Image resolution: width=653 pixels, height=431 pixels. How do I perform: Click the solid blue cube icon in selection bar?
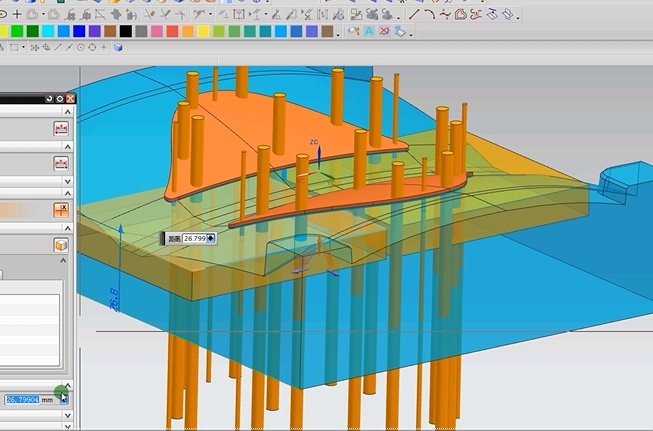pyautogui.click(x=118, y=47)
